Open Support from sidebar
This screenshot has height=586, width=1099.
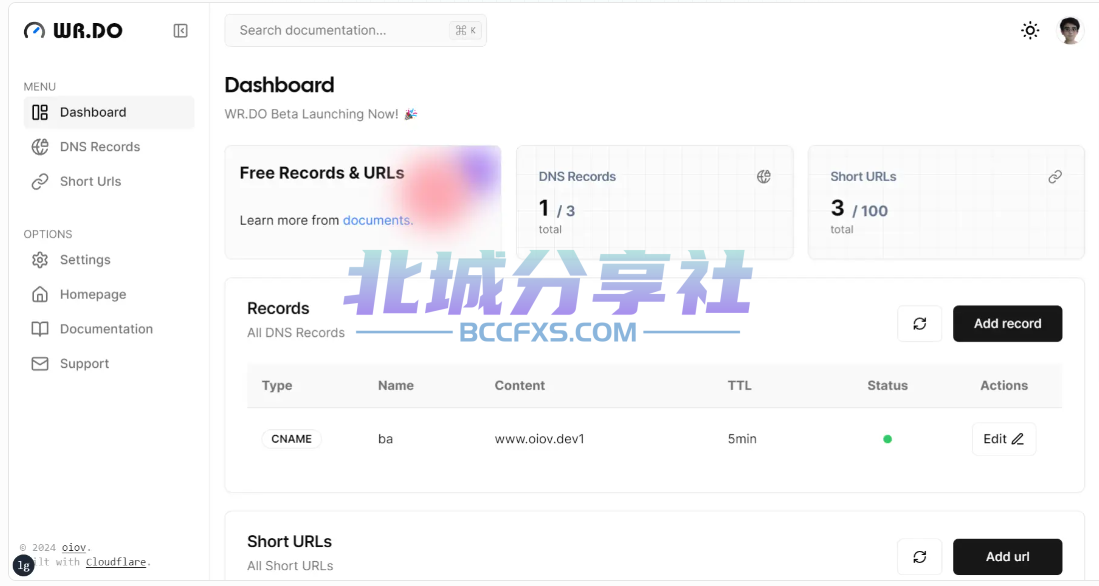coord(109,364)
